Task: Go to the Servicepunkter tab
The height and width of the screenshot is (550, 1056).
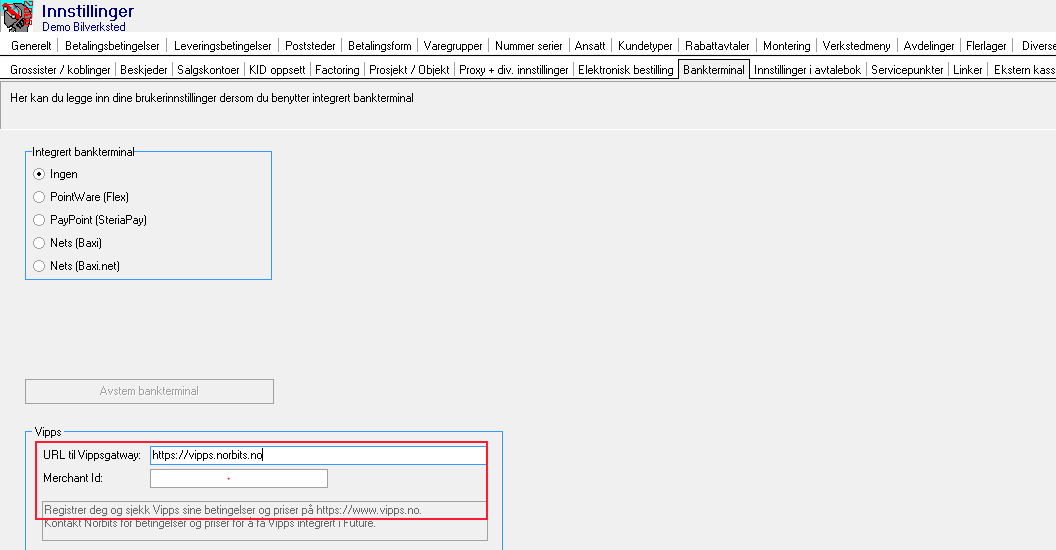Action: pos(907,70)
